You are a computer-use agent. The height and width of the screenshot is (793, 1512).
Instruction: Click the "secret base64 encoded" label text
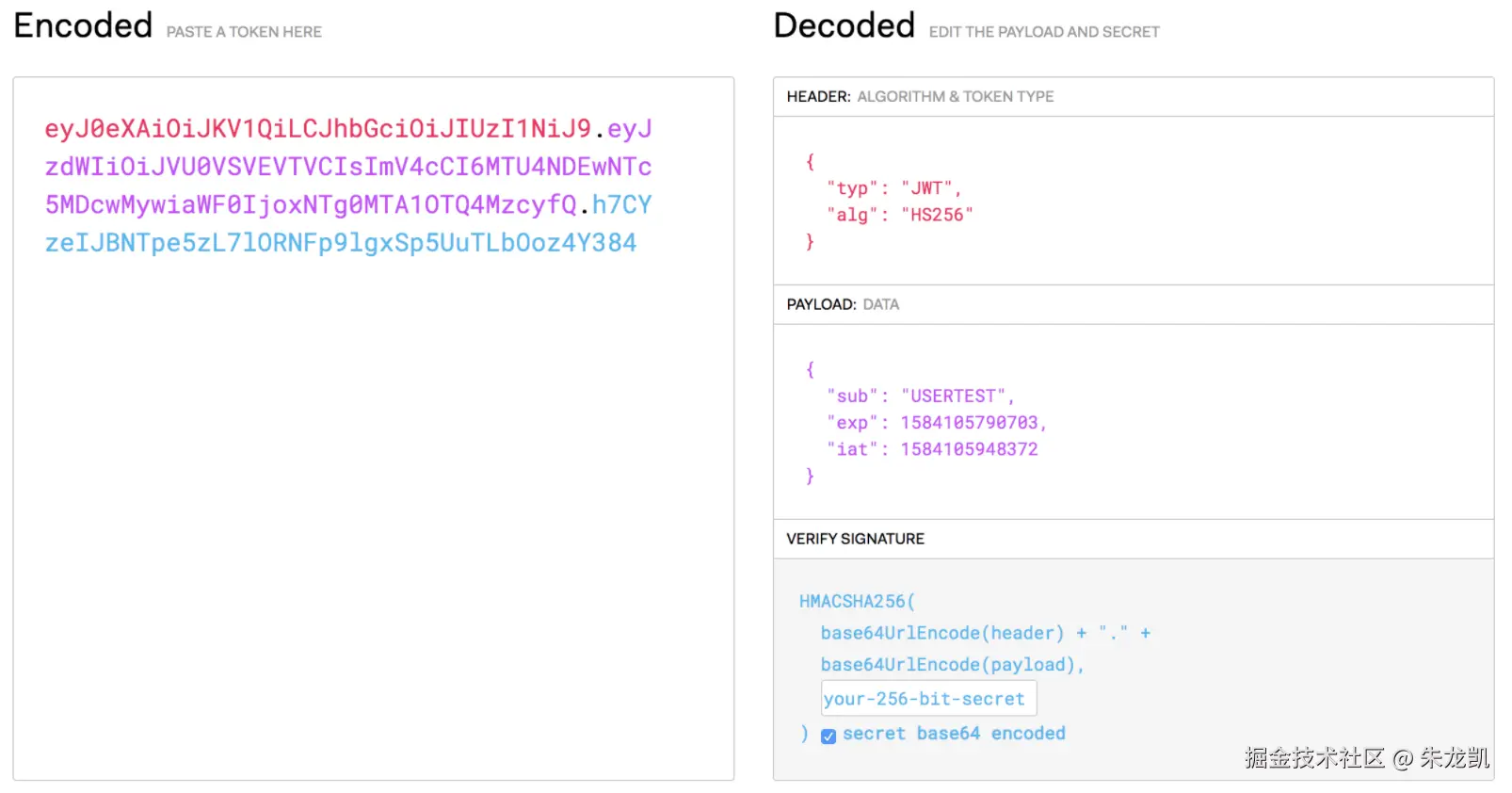coord(954,734)
